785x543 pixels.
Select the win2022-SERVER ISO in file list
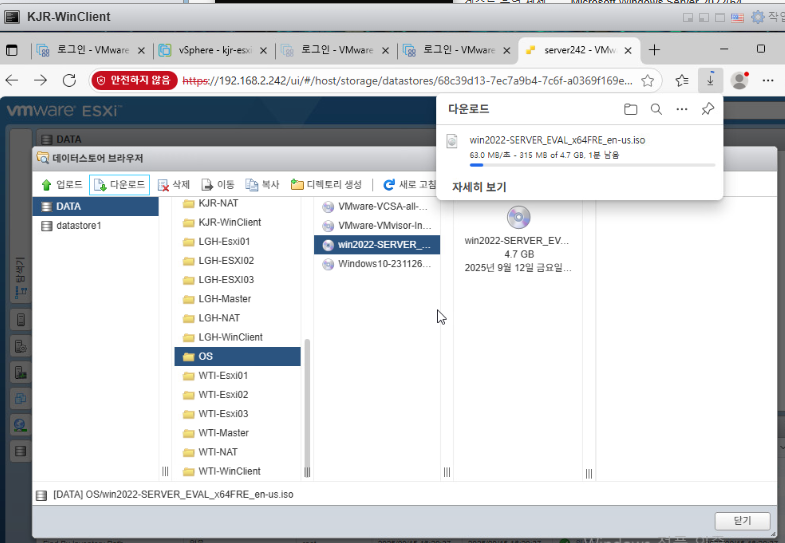click(x=376, y=245)
